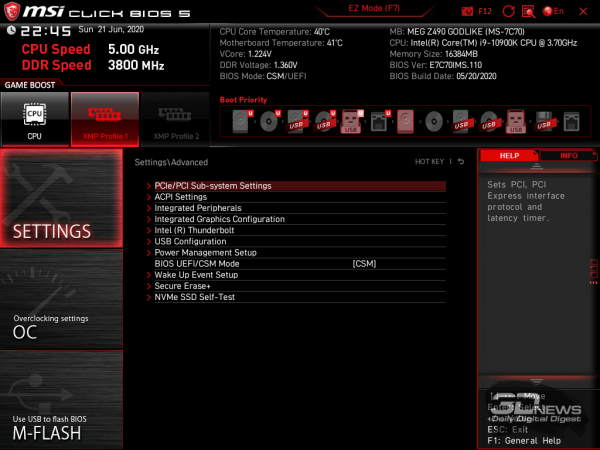Click the help panel side scrollbar
The height and width of the screenshot is (450, 600).
593,268
